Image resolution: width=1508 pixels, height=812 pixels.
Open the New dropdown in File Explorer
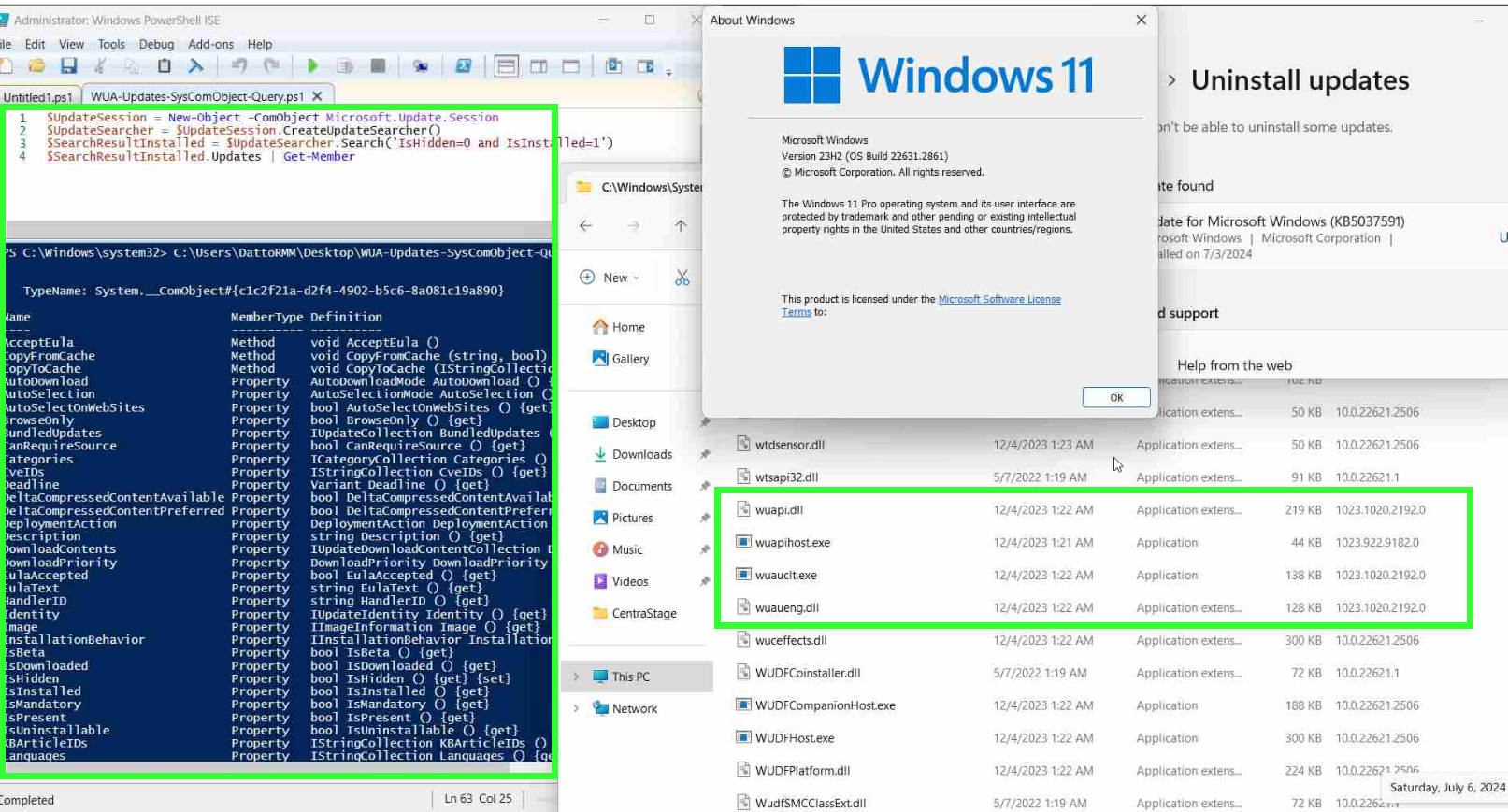tap(610, 278)
